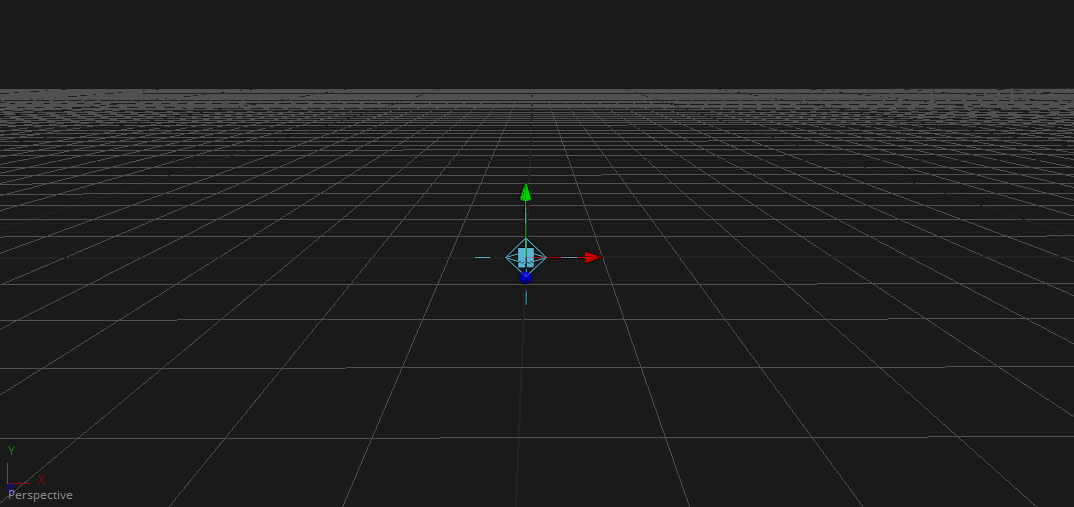Click the red X-axis translate arrow
The image size is (1074, 507).
pyautogui.click(x=592, y=258)
